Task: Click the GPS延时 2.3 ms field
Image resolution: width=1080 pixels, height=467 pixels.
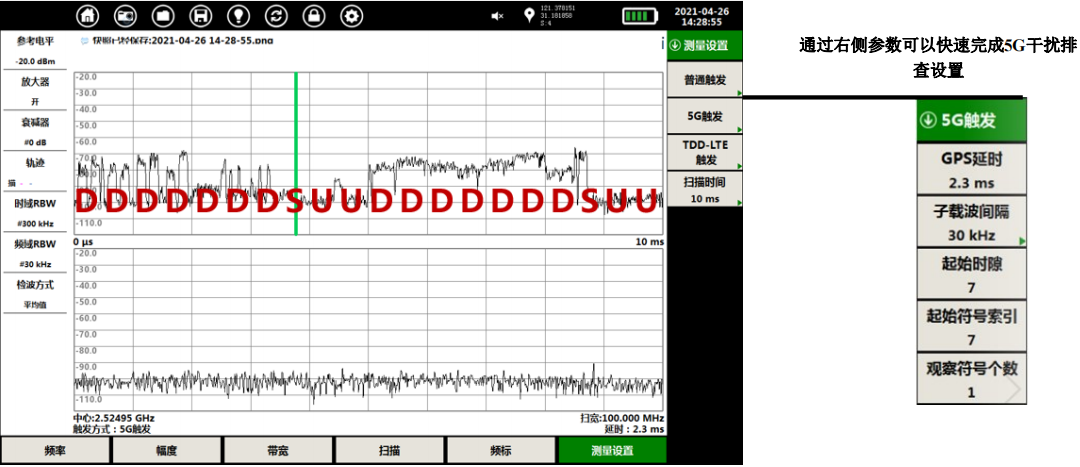Action: 971,169
